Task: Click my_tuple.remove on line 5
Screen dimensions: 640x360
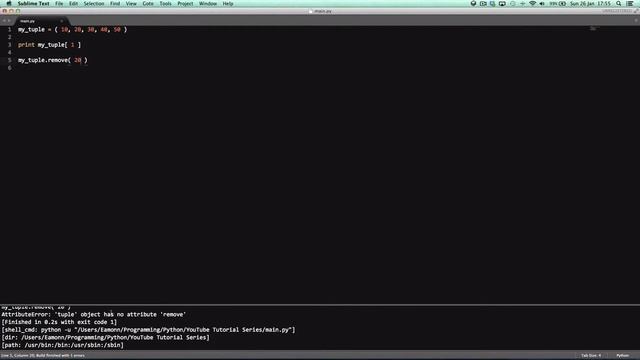Action: click(43, 60)
